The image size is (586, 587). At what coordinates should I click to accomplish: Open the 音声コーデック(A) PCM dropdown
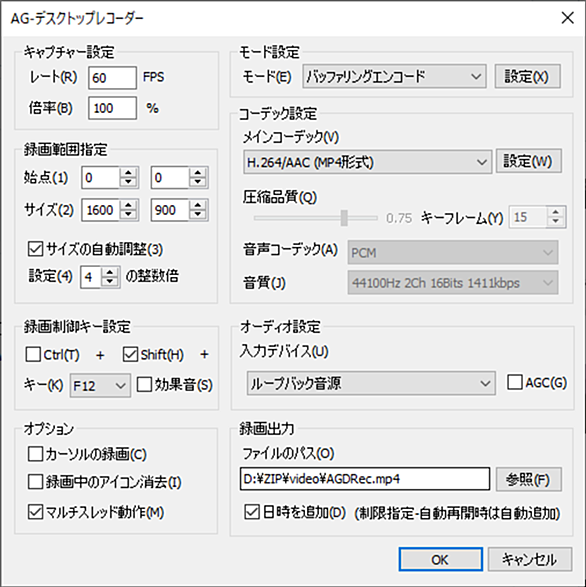(x=453, y=253)
